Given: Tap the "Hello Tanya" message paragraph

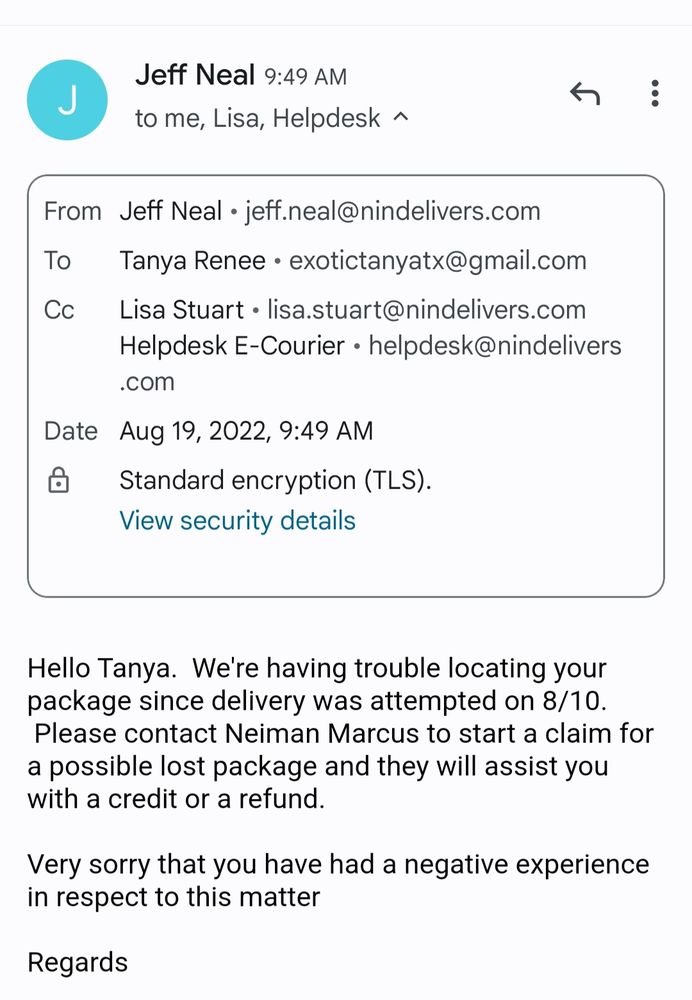Looking at the screenshot, I should coord(340,733).
